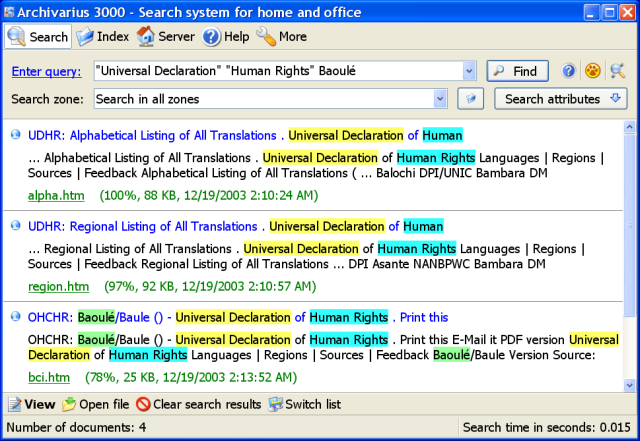
Task: Switch to the Search tab
Action: pos(38,36)
